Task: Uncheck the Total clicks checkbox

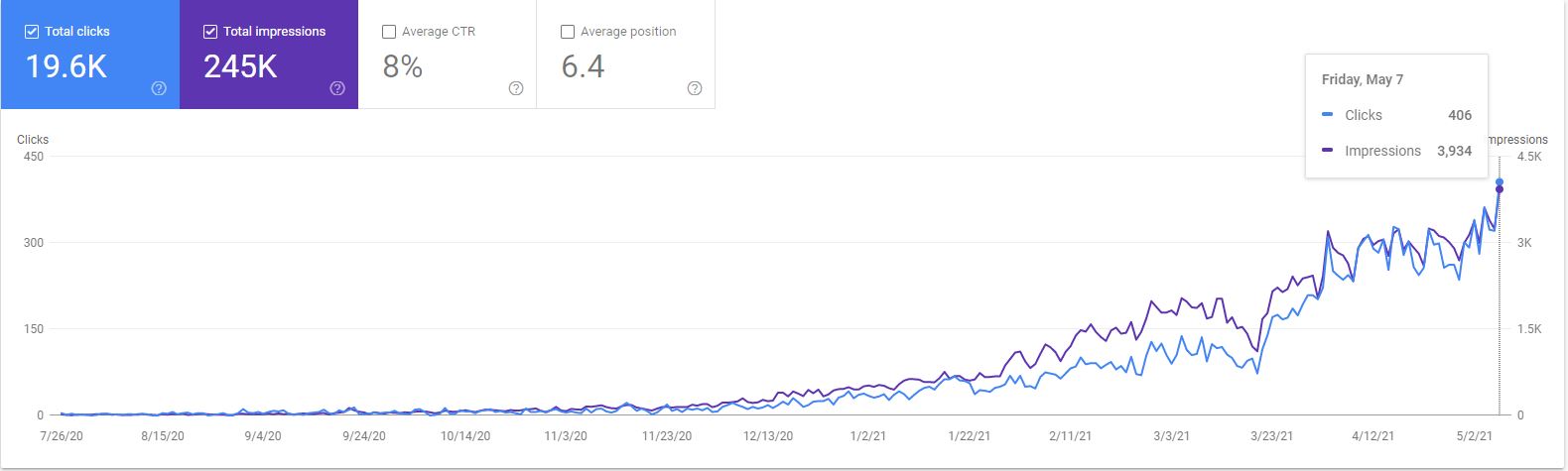Action: [x=32, y=32]
